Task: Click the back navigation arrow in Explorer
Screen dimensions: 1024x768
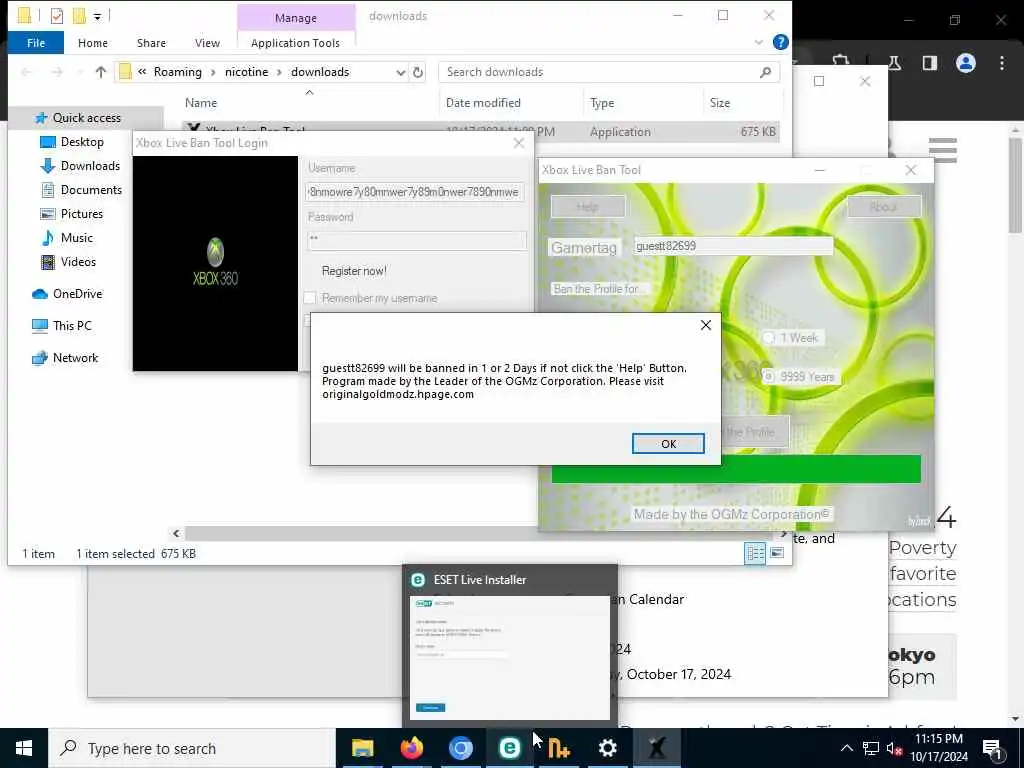Action: [27, 72]
